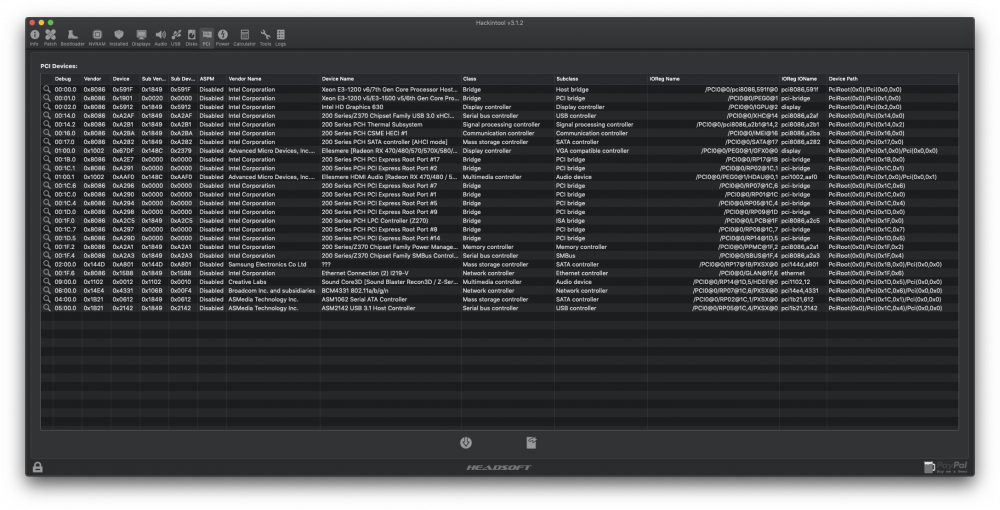
Task: Open the Tools wrench section
Action: coord(265,37)
